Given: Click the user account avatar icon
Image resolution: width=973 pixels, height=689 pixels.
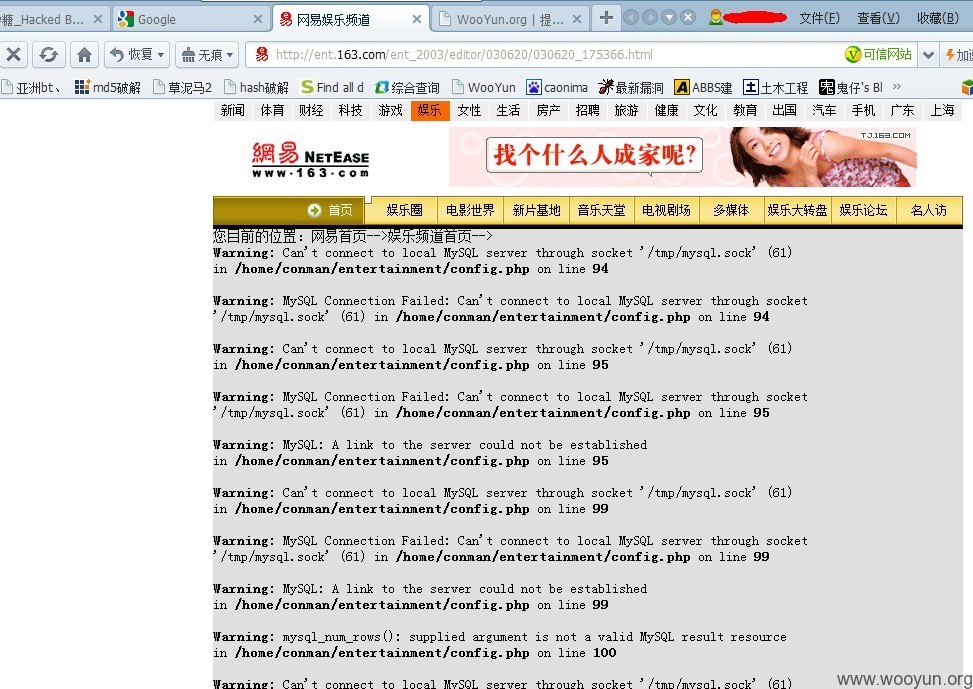Looking at the screenshot, I should tap(715, 17).
